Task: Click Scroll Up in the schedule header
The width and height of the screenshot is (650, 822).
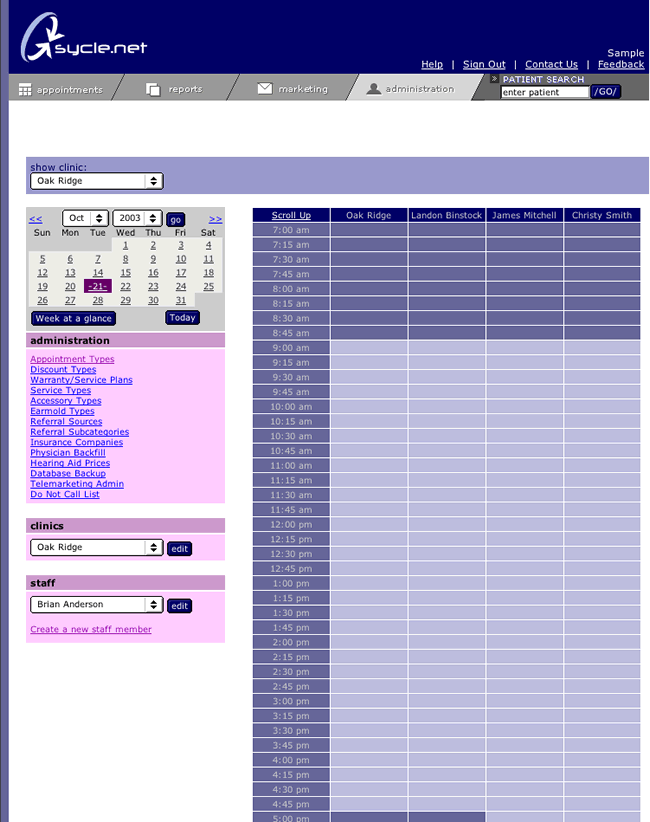Action: (x=291, y=215)
